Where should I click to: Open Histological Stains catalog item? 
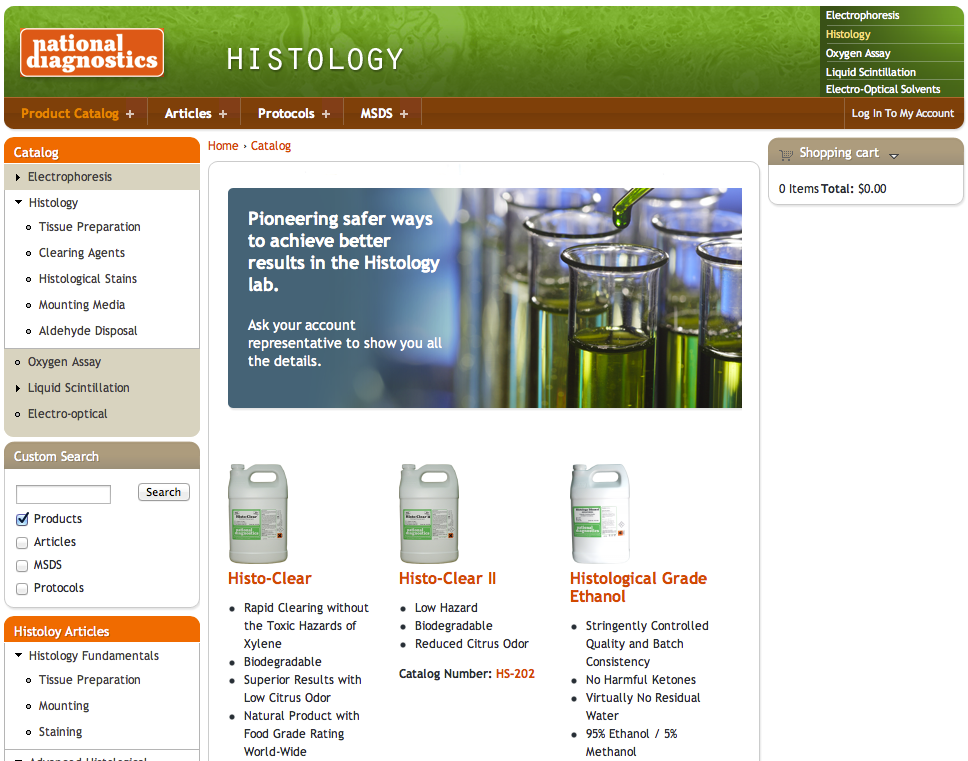[88, 279]
